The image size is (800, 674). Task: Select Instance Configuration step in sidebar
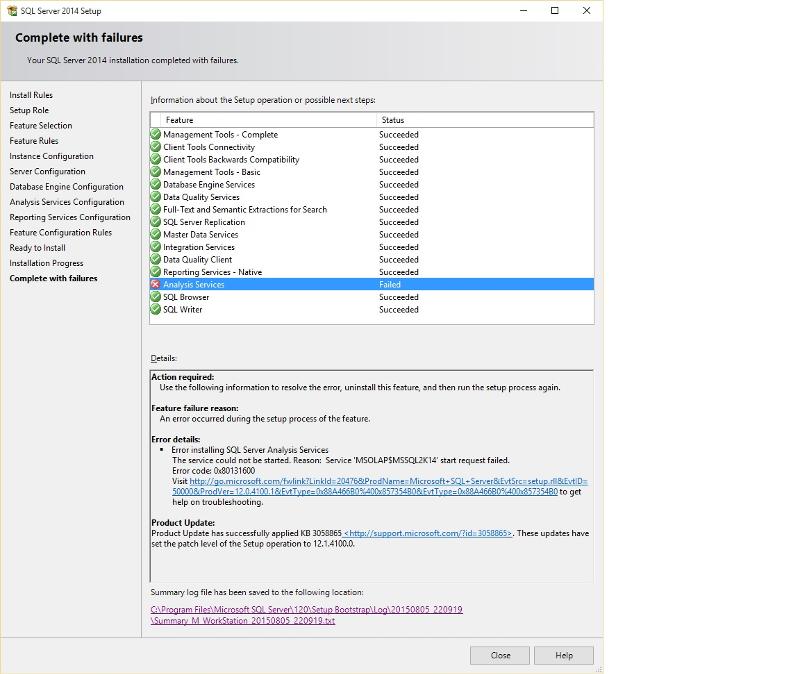pyautogui.click(x=52, y=156)
